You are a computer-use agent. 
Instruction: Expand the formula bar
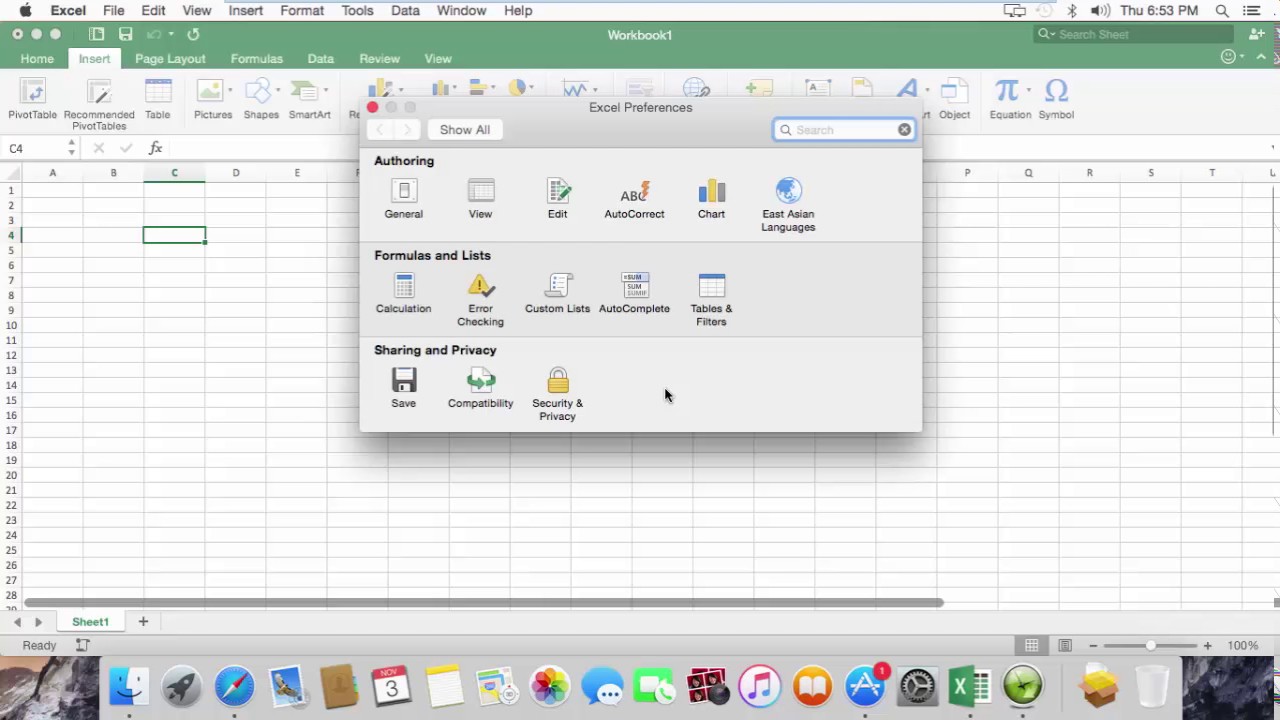(x=1273, y=148)
